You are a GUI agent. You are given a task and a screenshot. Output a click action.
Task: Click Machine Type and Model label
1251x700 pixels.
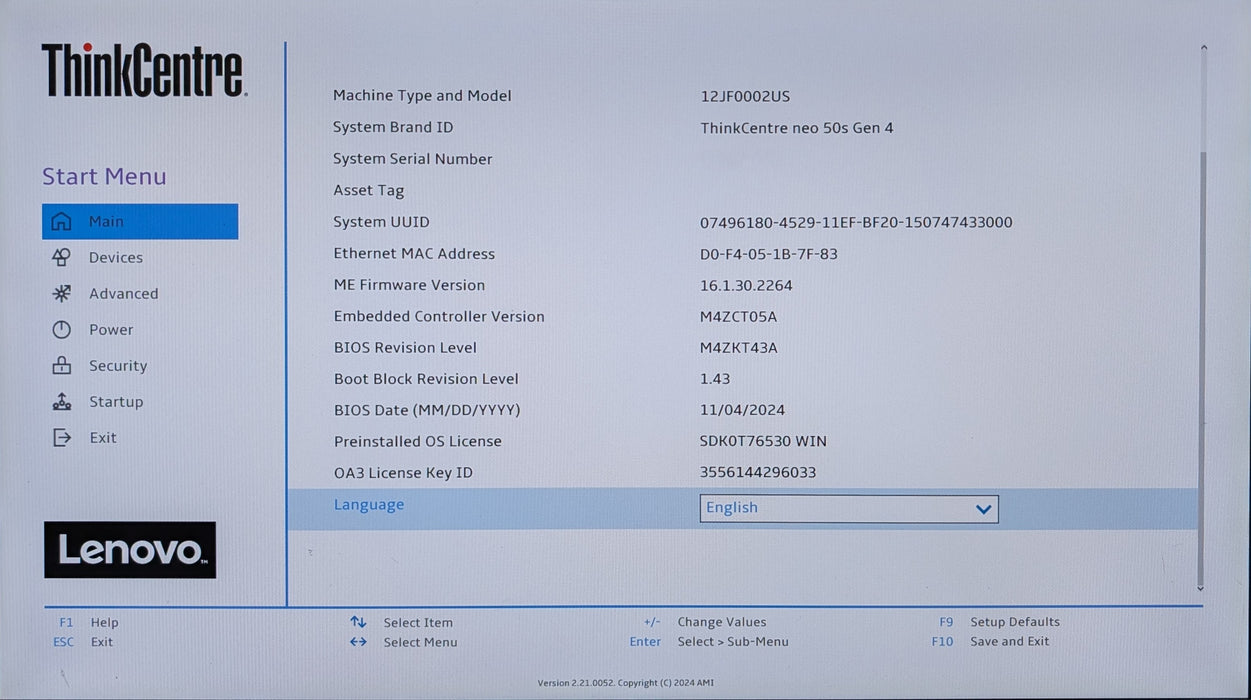[x=422, y=96]
